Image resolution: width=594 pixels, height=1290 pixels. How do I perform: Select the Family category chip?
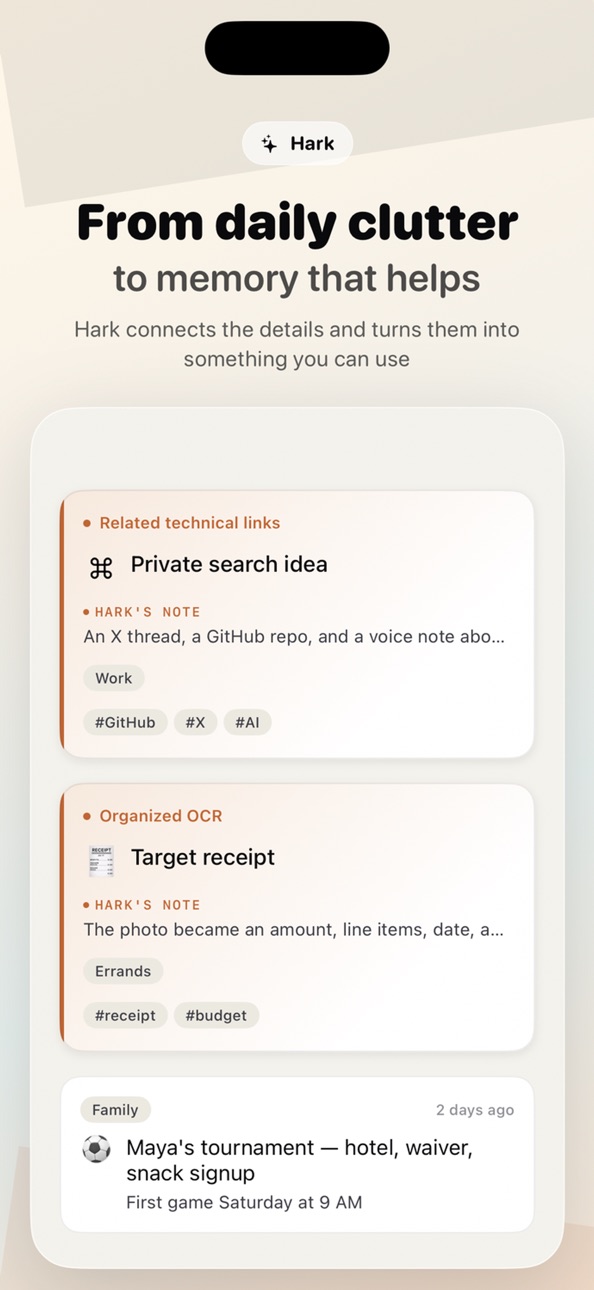click(115, 1110)
